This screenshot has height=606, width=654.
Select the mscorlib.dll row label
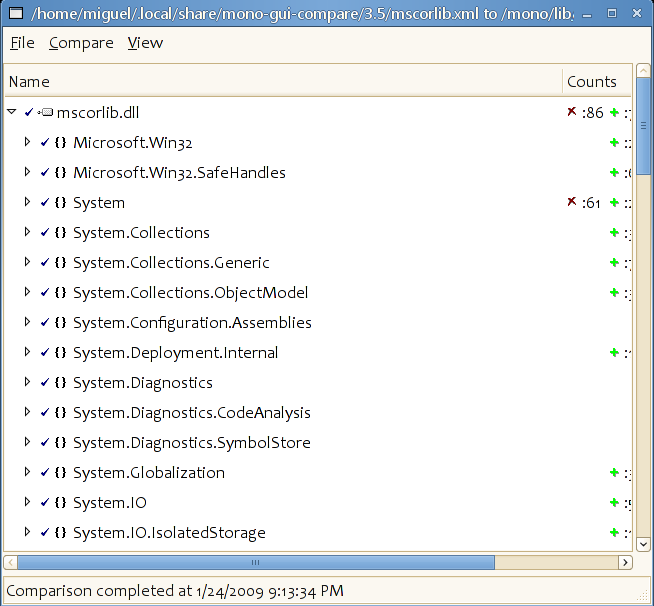(98, 113)
